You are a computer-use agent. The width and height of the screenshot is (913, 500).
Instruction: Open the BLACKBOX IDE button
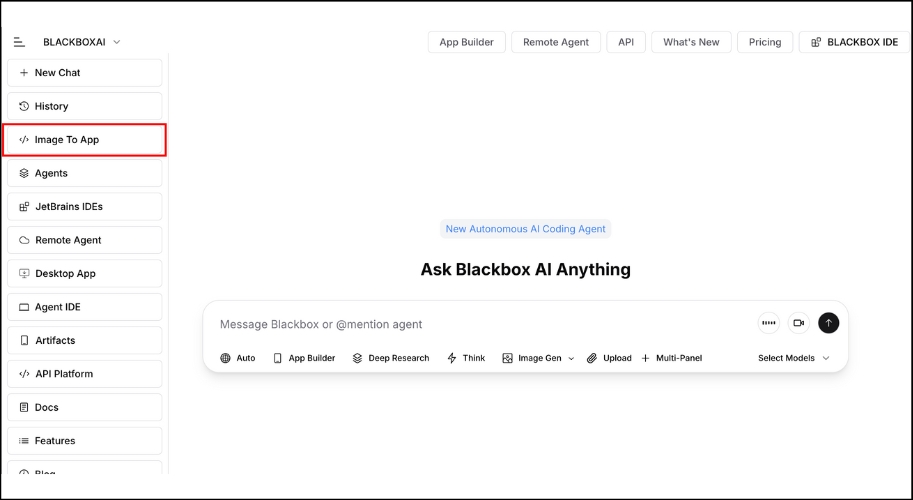pyautogui.click(x=853, y=42)
